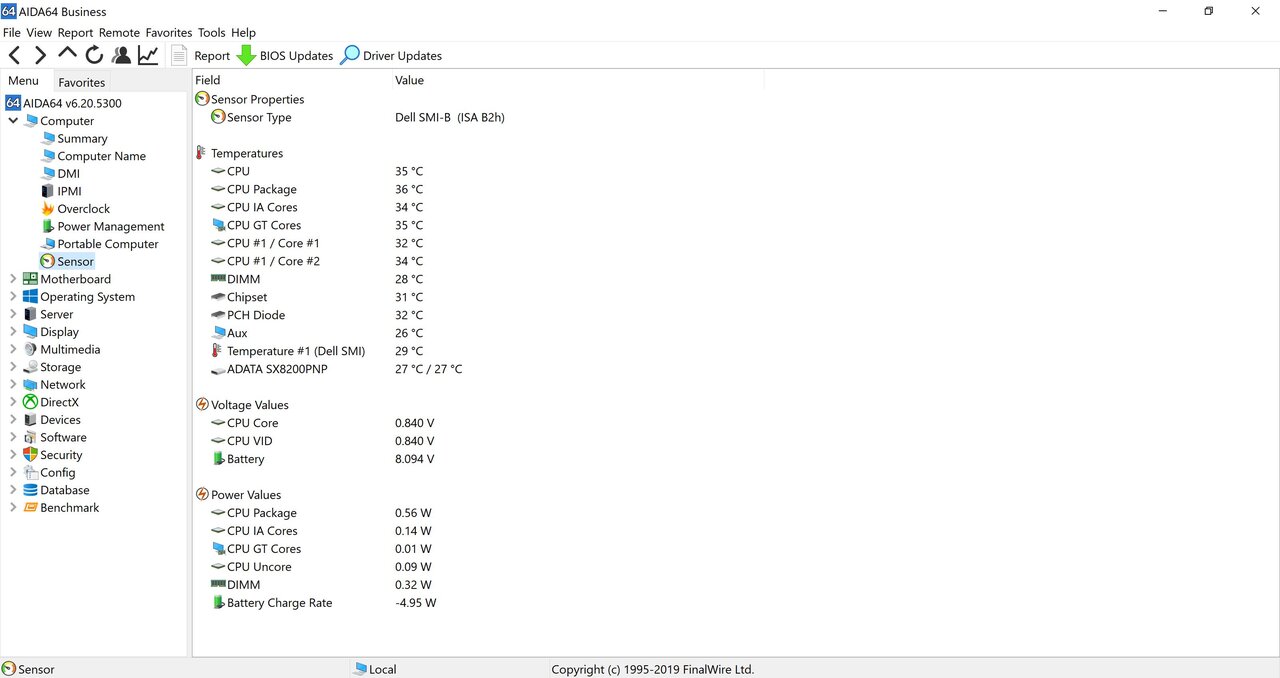Select the Battery Charge Rate row
This screenshot has height=678, width=1280.
coord(324,603)
